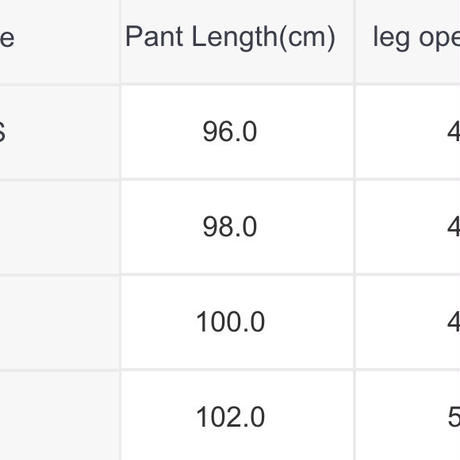The image size is (460, 460).
Task: Select the size cell beside 102.0
Action: pyautogui.click(x=59, y=416)
